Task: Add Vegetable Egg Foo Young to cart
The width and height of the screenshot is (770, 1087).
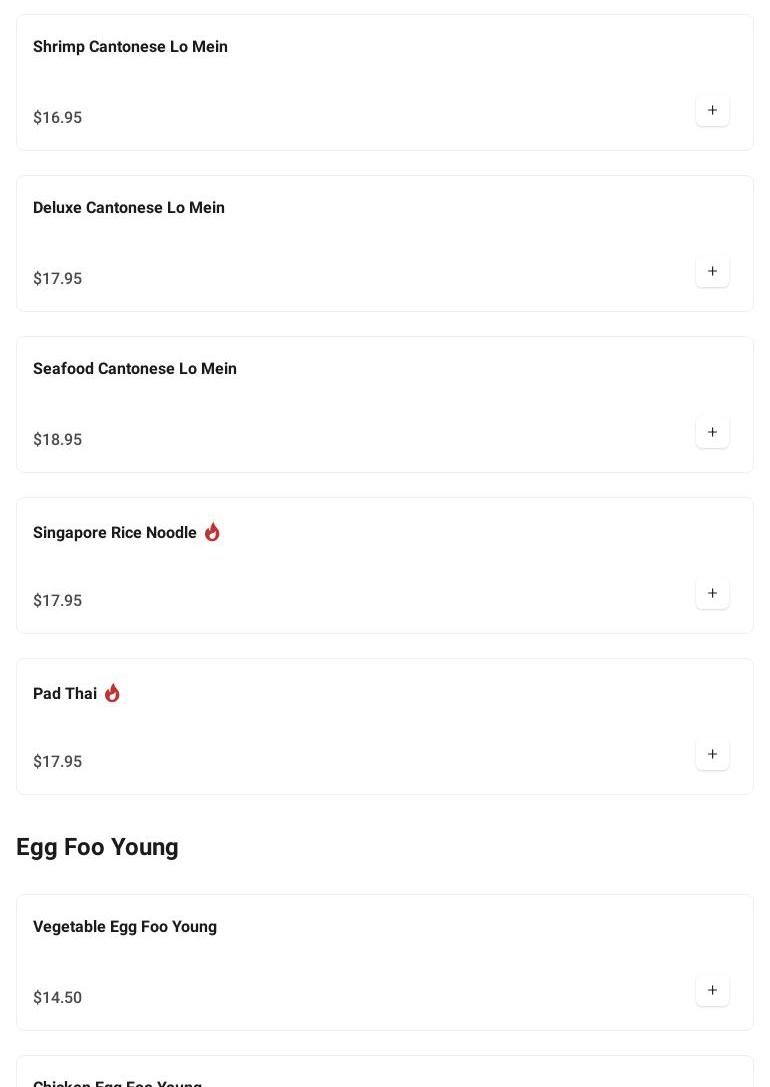Action: tap(712, 990)
